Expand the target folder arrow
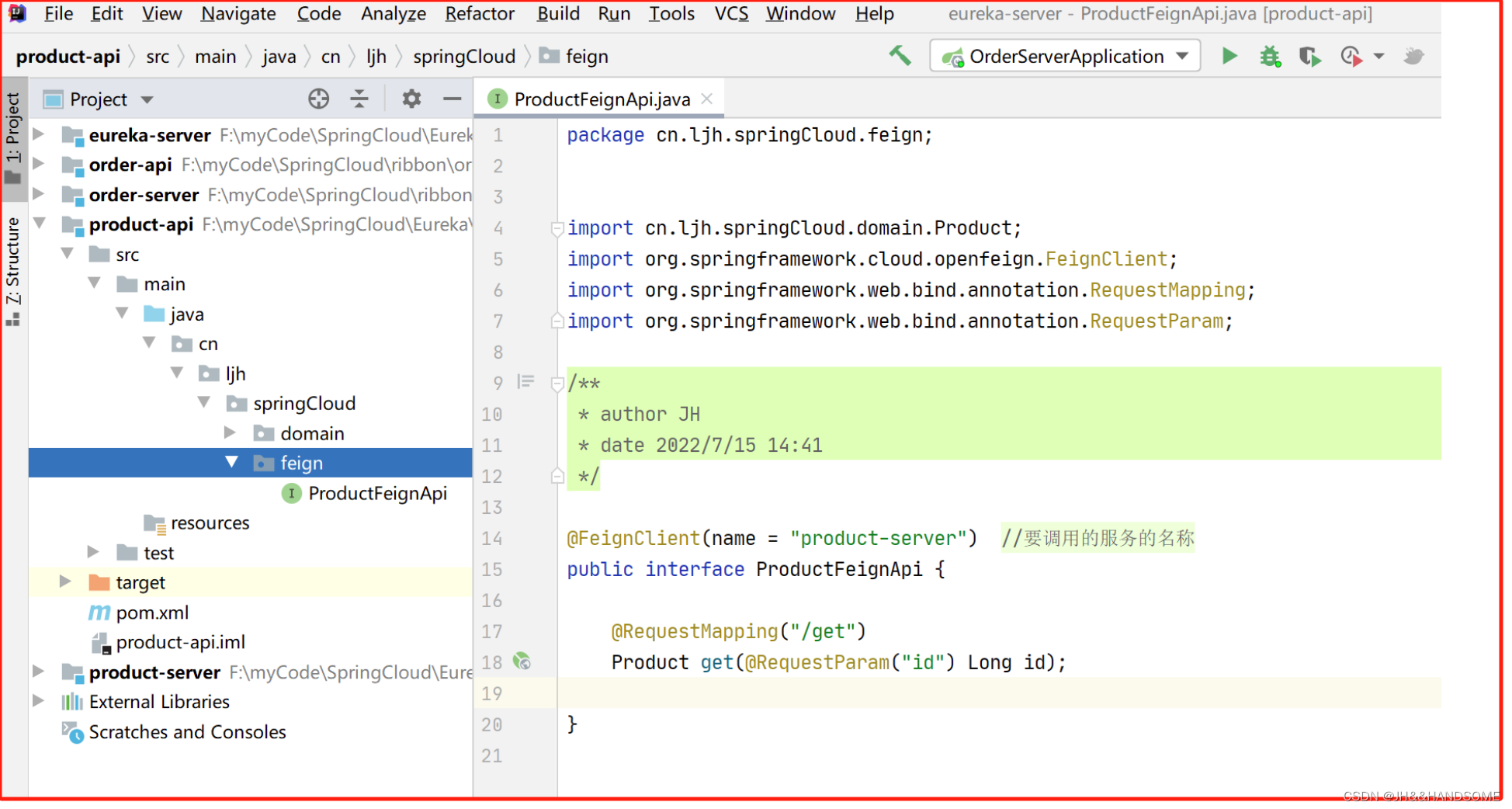1512x809 pixels. 66,583
